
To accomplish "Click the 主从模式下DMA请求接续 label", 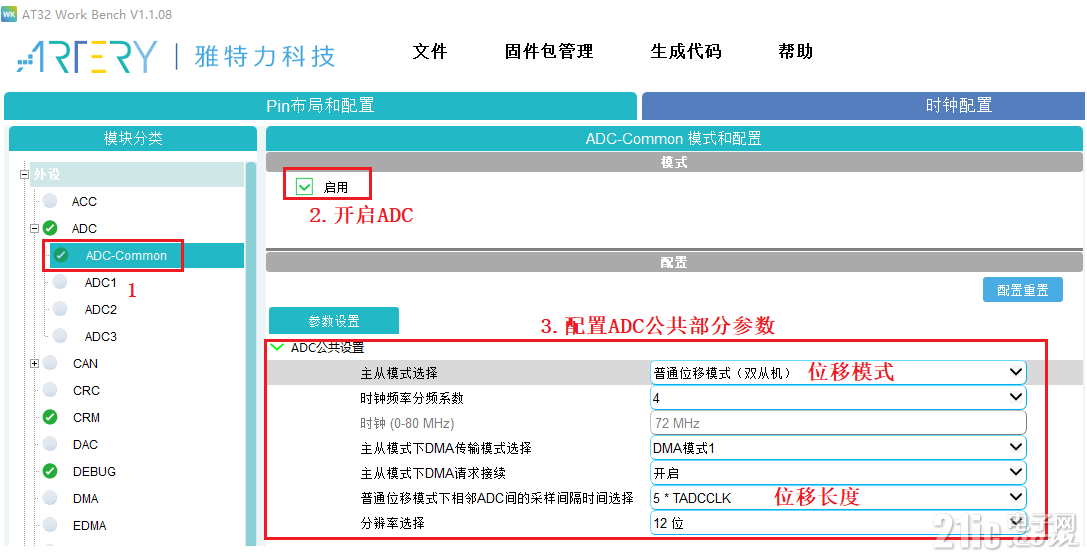I will coord(433,474).
